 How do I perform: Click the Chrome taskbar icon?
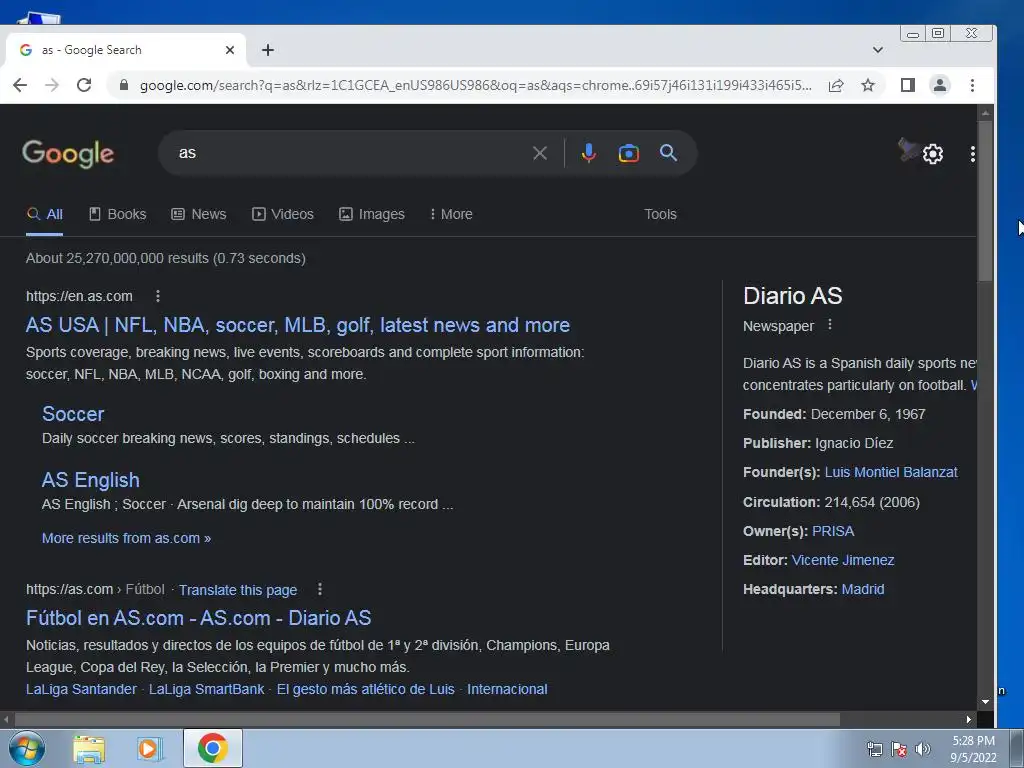tap(212, 748)
